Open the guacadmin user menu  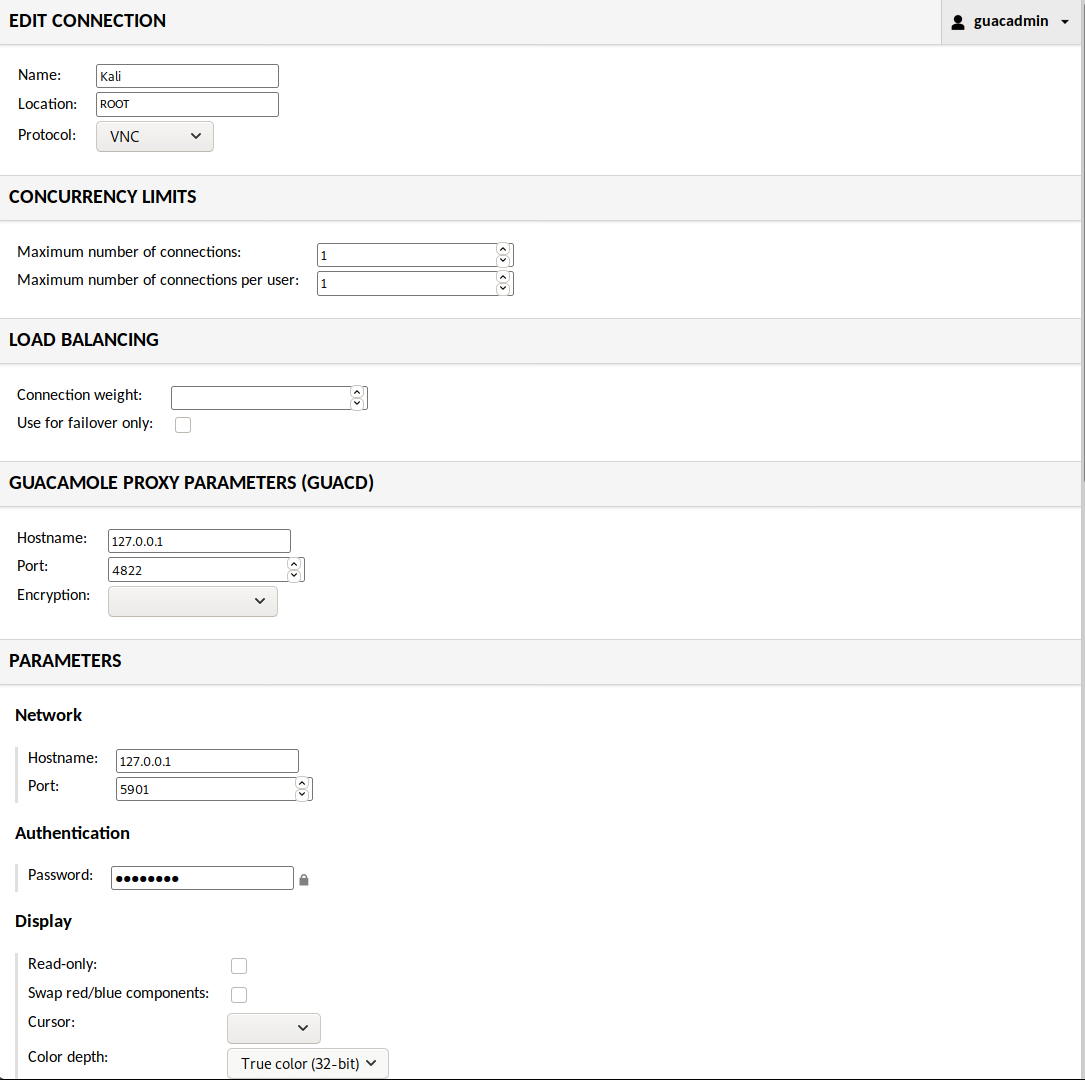point(1011,21)
